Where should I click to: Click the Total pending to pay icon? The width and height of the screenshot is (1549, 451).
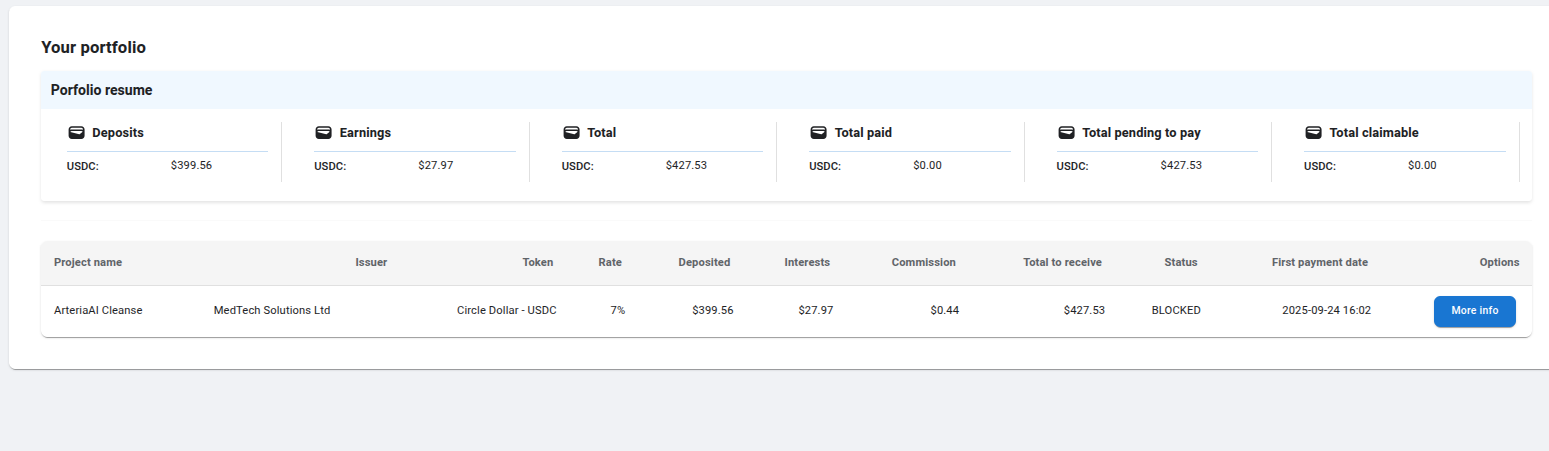tap(1066, 133)
